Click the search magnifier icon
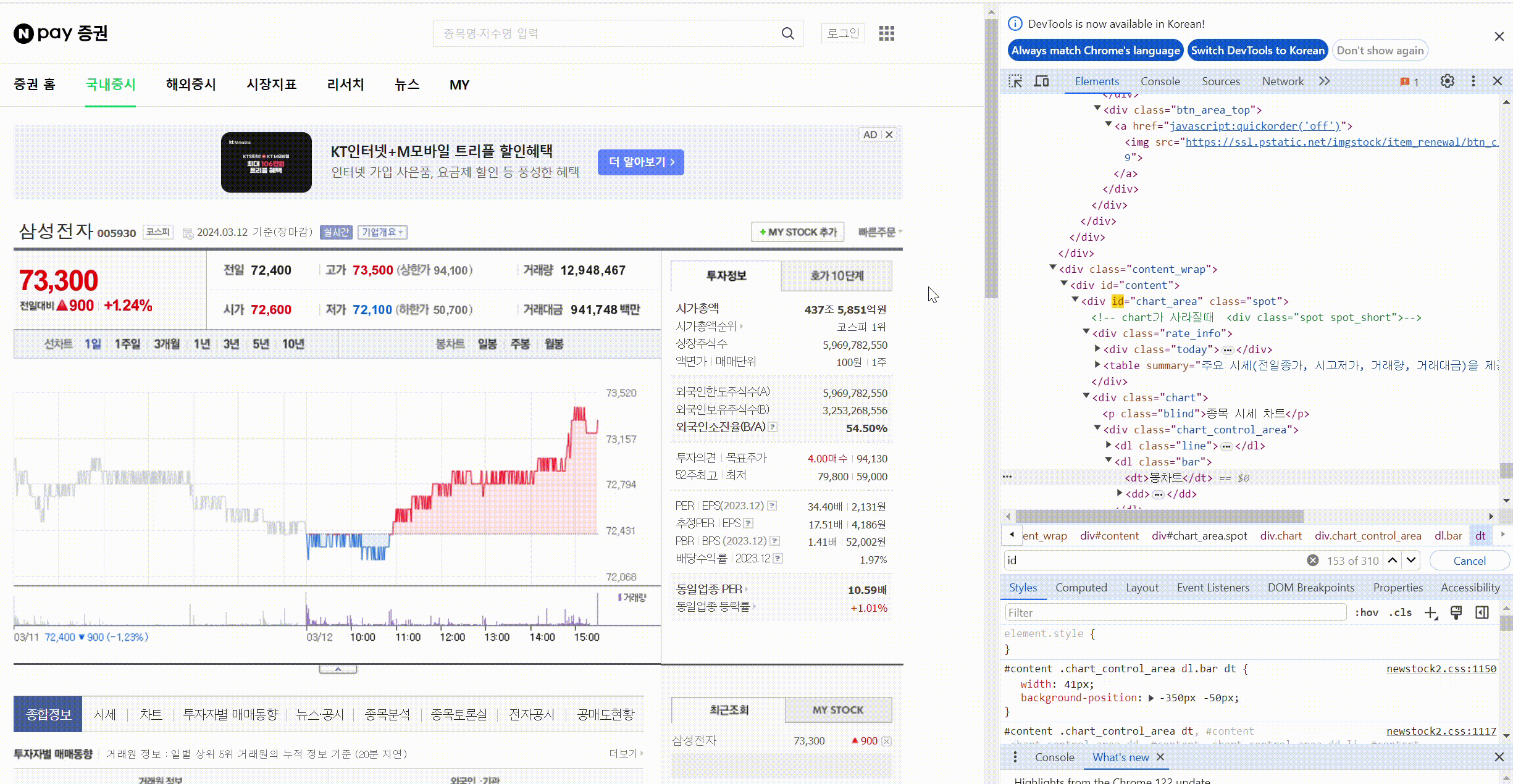 [788, 33]
